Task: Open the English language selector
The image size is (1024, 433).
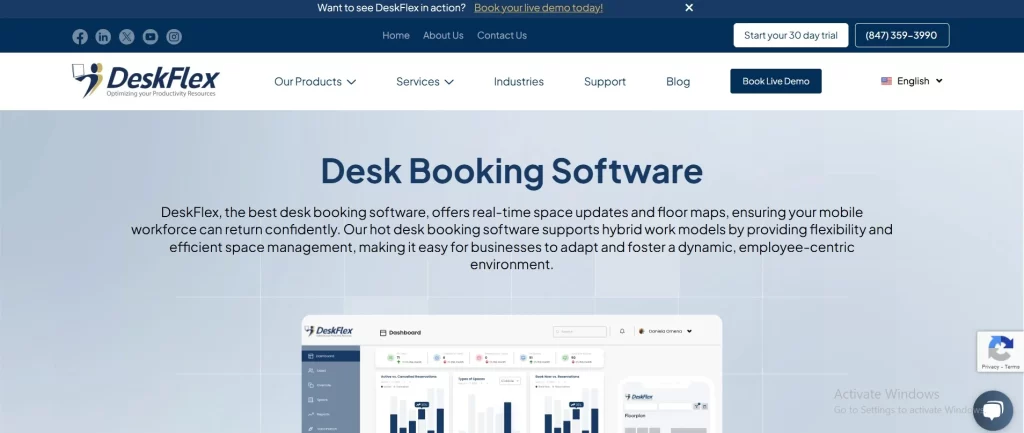Action: tap(912, 81)
